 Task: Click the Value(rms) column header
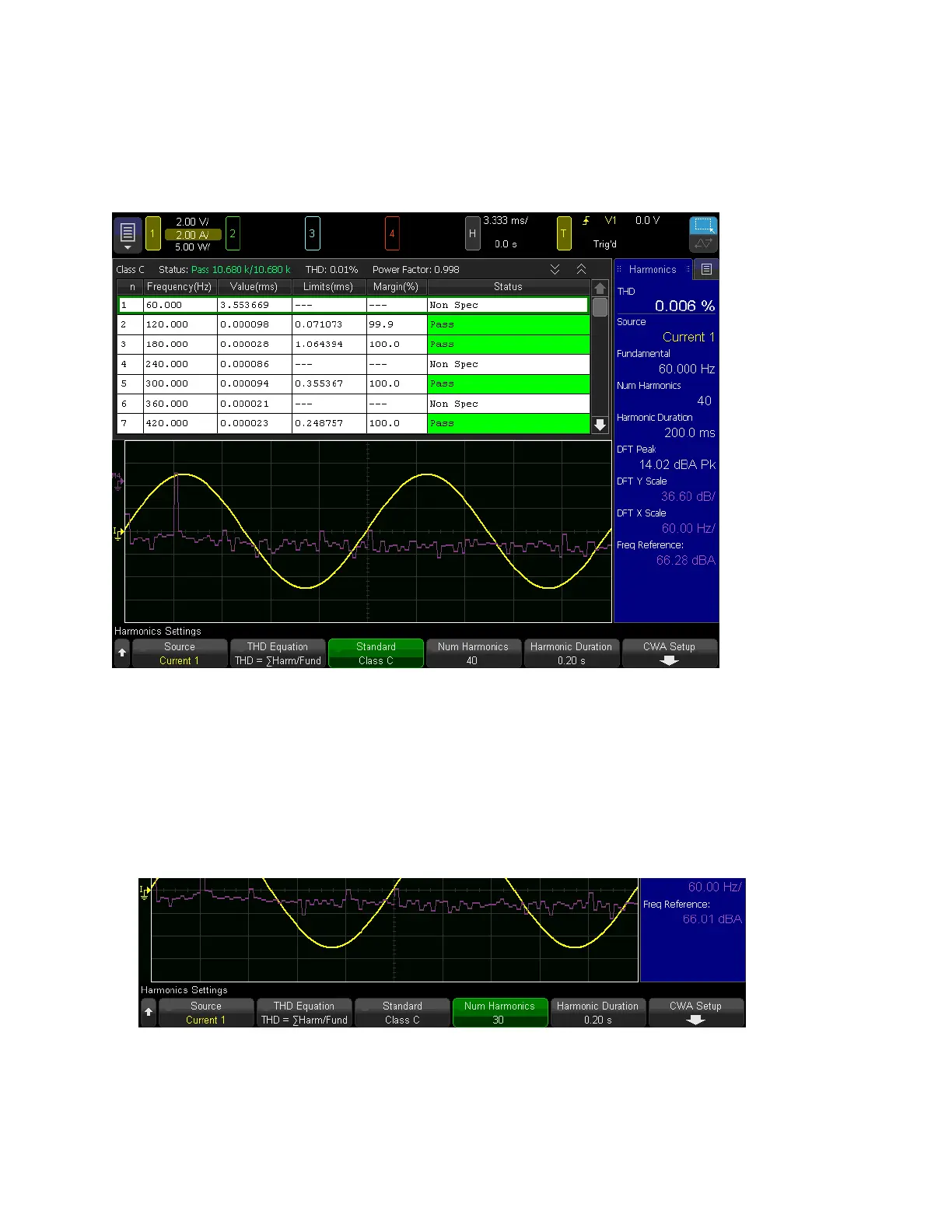click(x=254, y=287)
